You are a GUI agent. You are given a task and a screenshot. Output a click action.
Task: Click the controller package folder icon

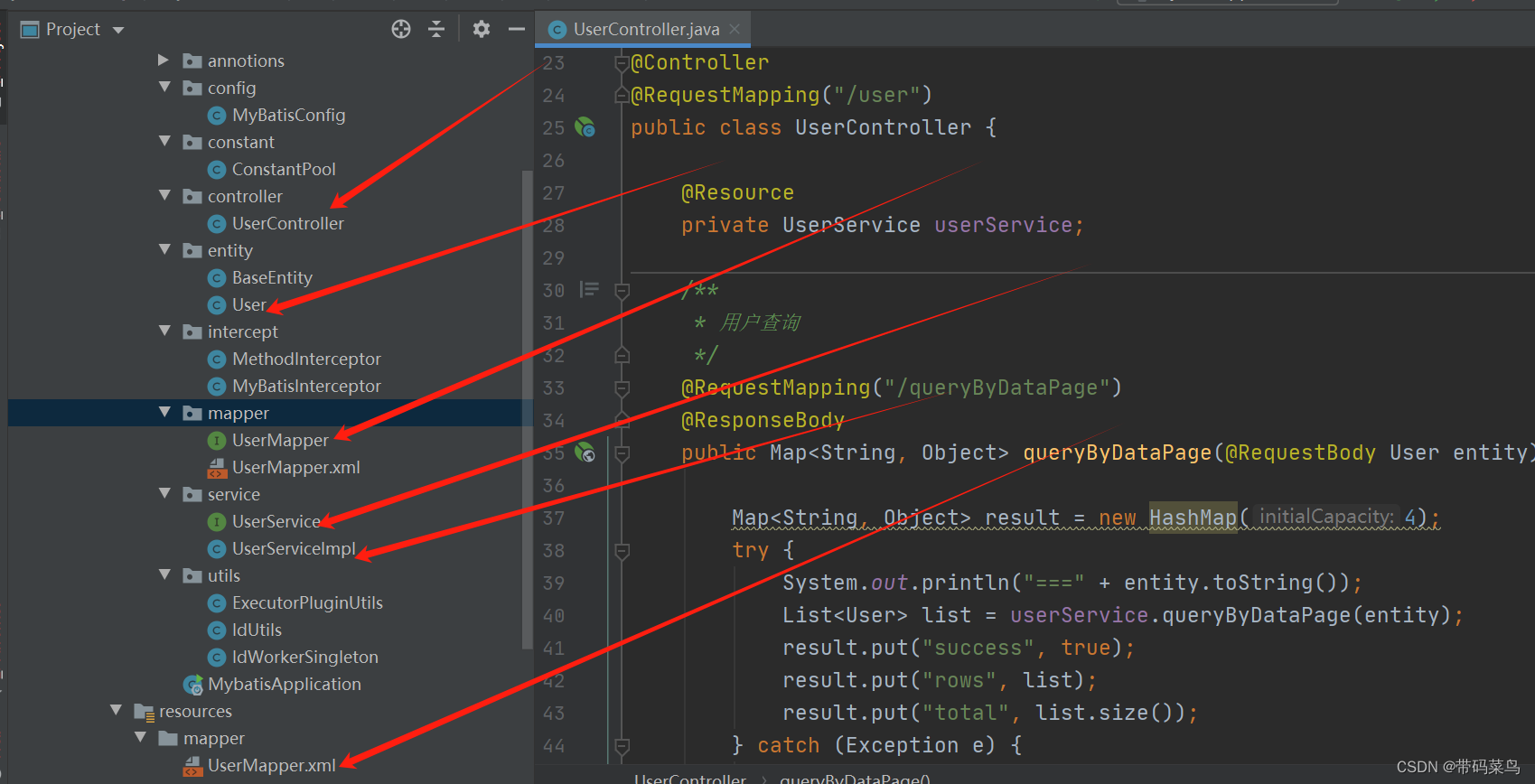(x=192, y=196)
